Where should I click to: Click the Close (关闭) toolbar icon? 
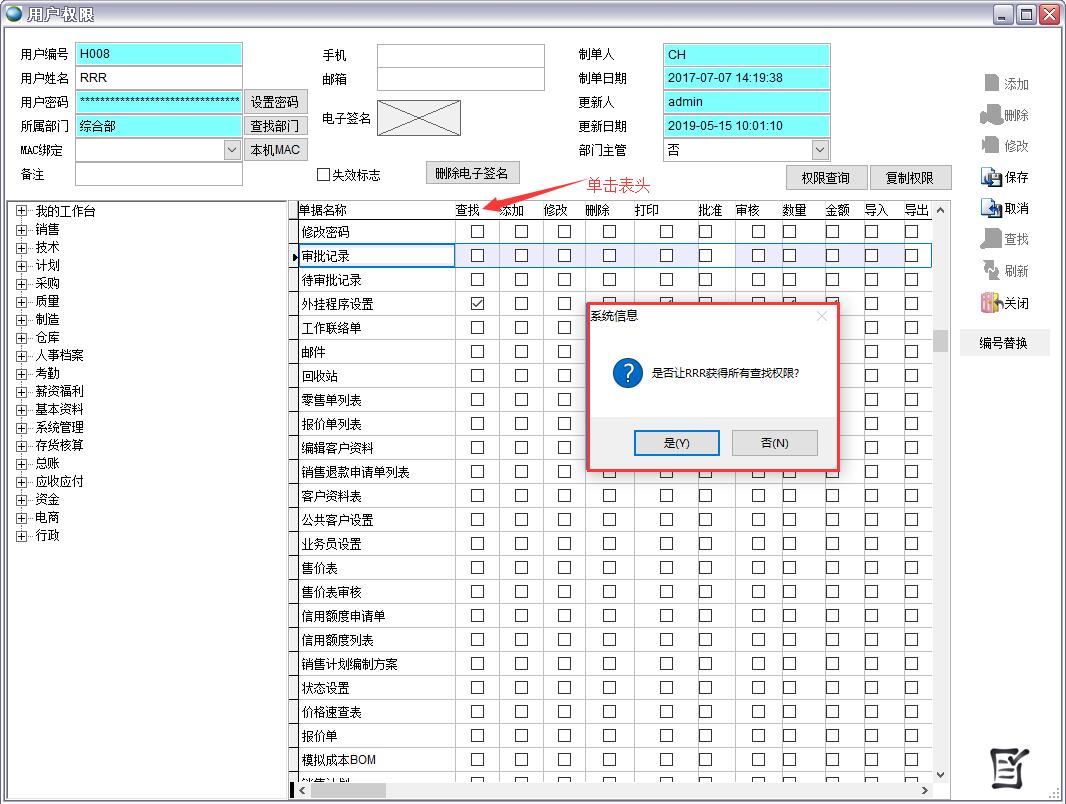pyautogui.click(x=992, y=302)
